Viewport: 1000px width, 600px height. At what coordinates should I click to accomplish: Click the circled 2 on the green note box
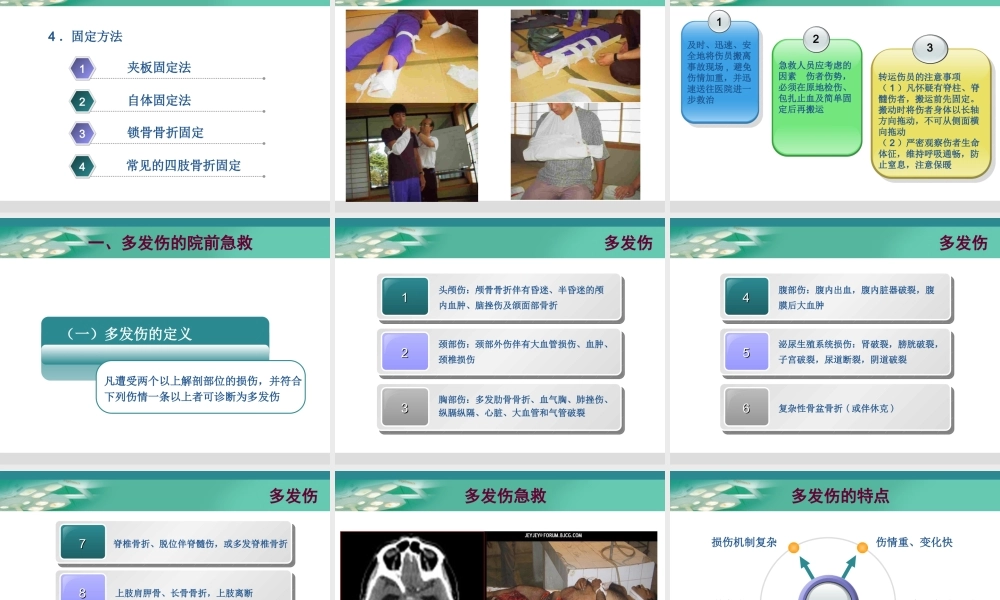817,41
